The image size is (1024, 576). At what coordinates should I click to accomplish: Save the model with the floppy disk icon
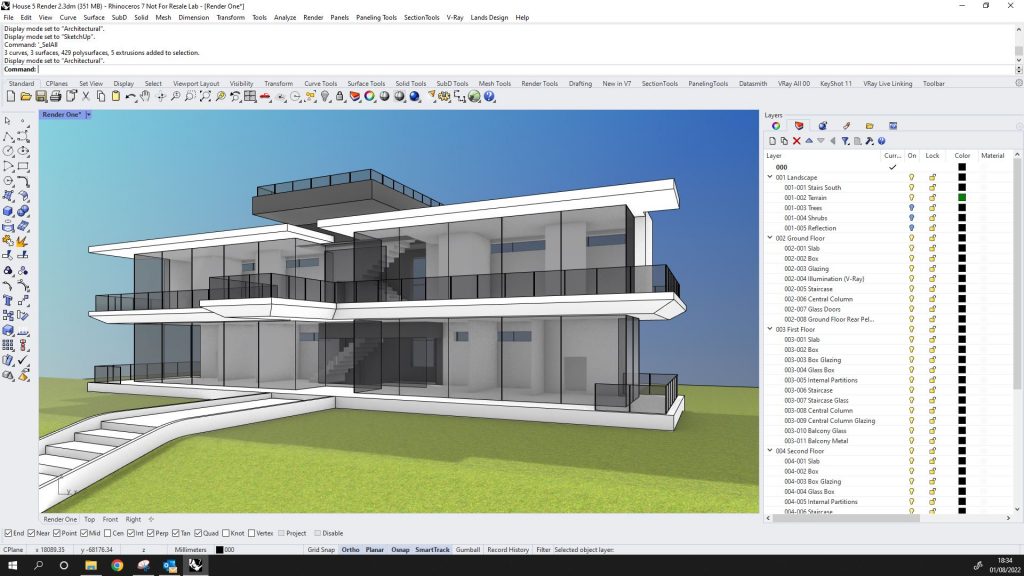pyautogui.click(x=40, y=97)
